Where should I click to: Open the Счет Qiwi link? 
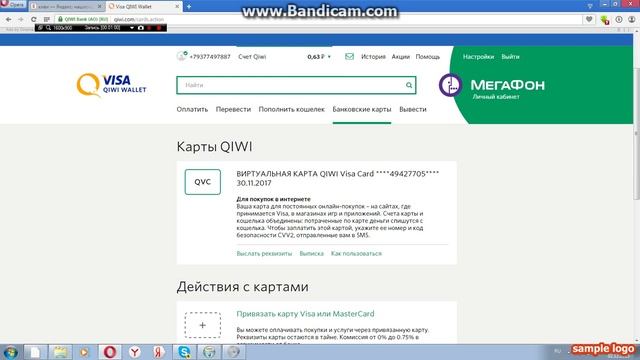point(252,57)
